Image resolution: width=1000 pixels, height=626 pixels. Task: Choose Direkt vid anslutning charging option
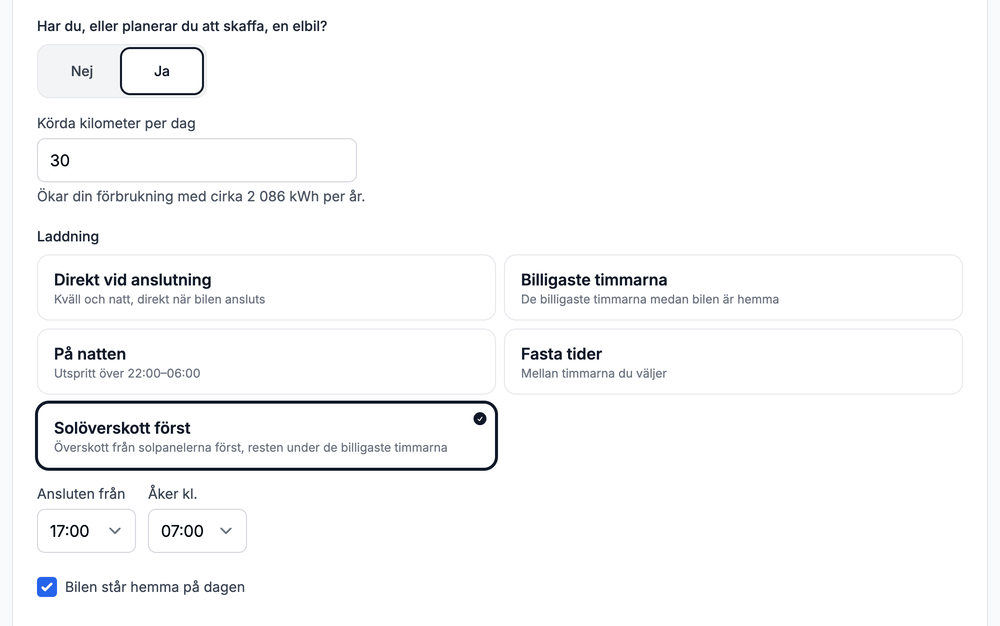[x=266, y=288]
